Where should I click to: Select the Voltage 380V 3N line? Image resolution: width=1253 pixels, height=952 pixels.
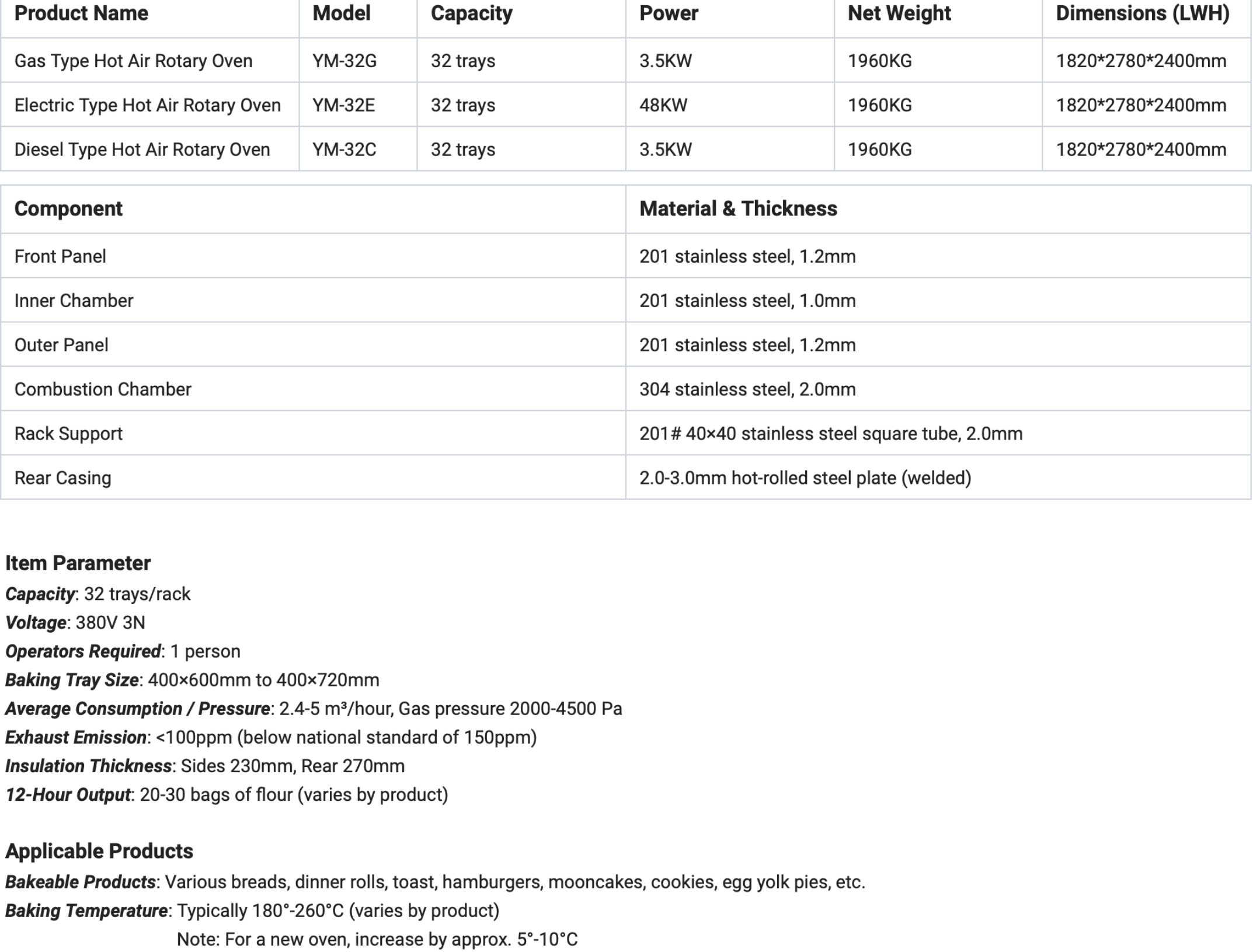[x=75, y=623]
